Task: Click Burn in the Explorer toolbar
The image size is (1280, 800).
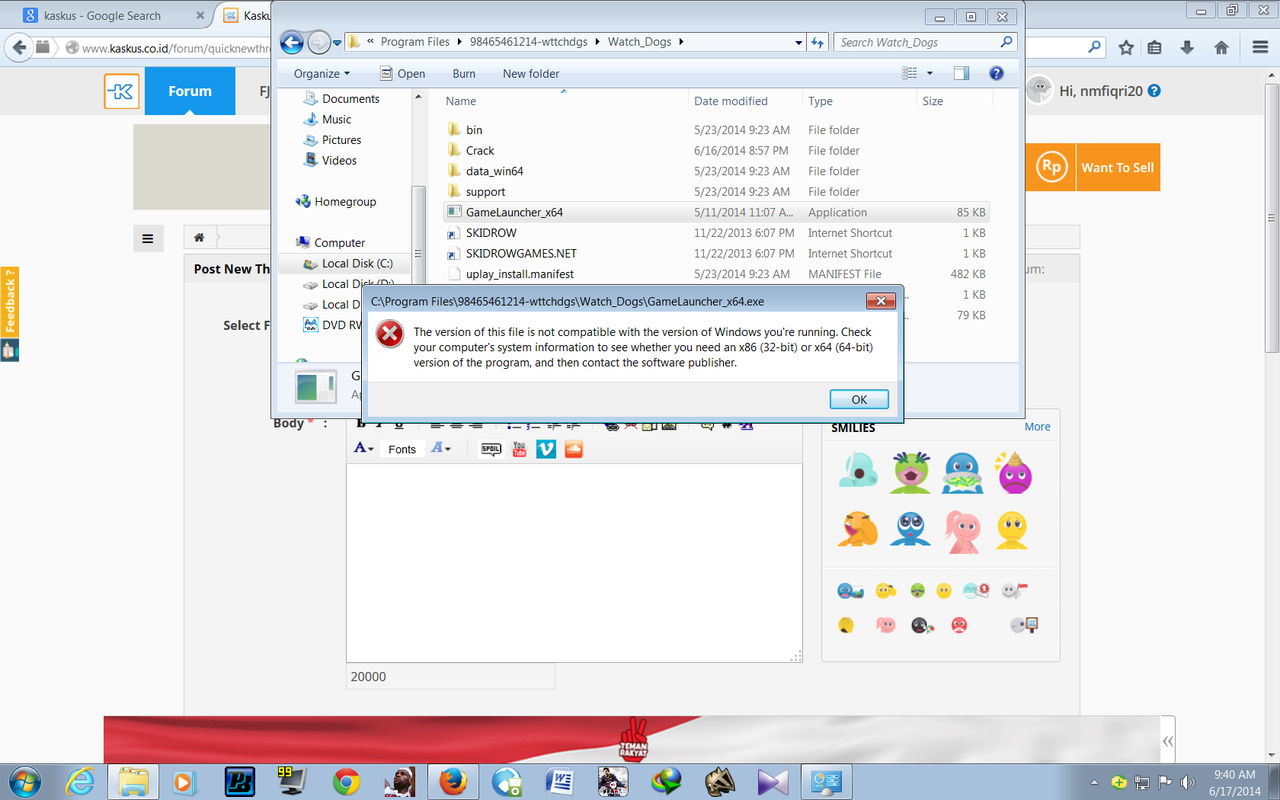Action: click(464, 73)
